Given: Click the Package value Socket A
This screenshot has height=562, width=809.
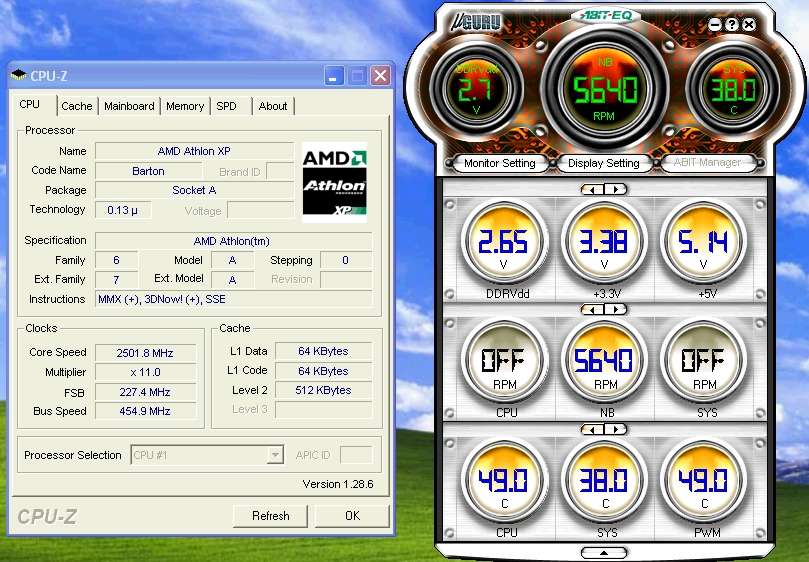Looking at the screenshot, I should pyautogui.click(x=194, y=190).
